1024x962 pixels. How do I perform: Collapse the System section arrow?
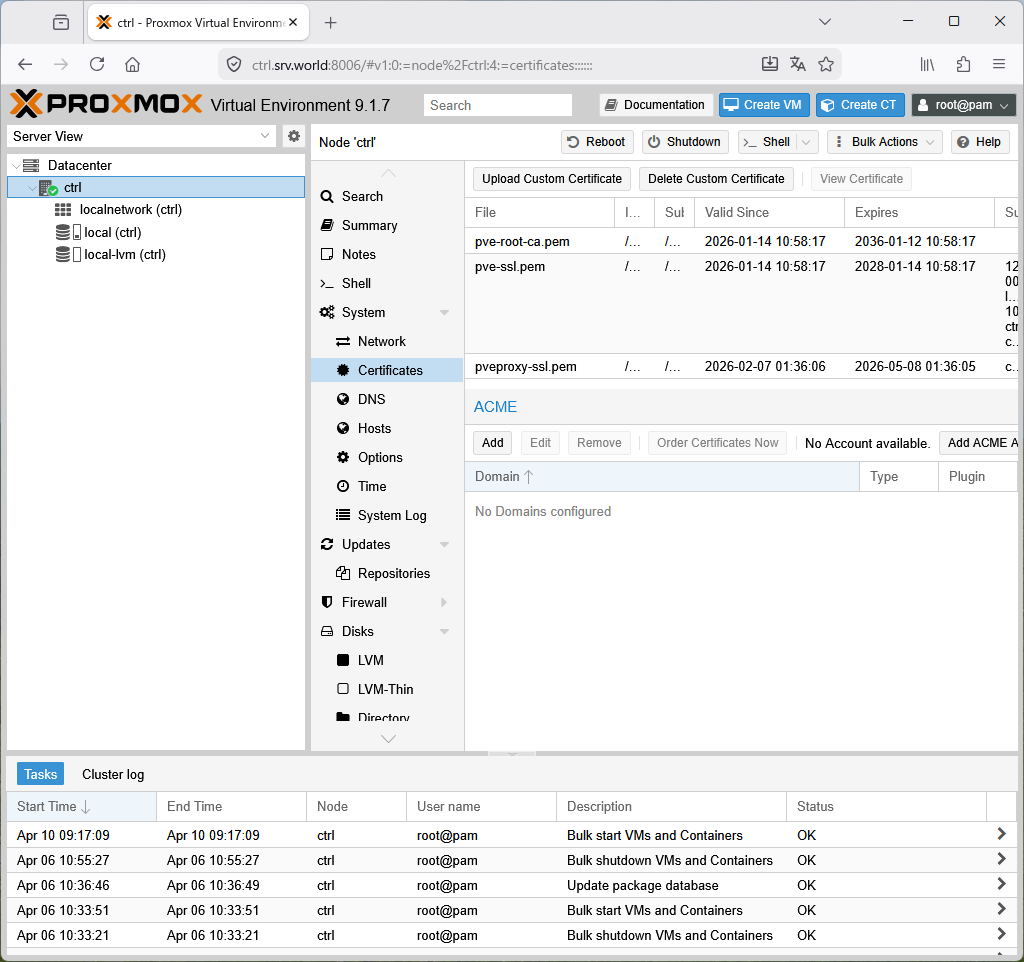pyautogui.click(x=444, y=313)
